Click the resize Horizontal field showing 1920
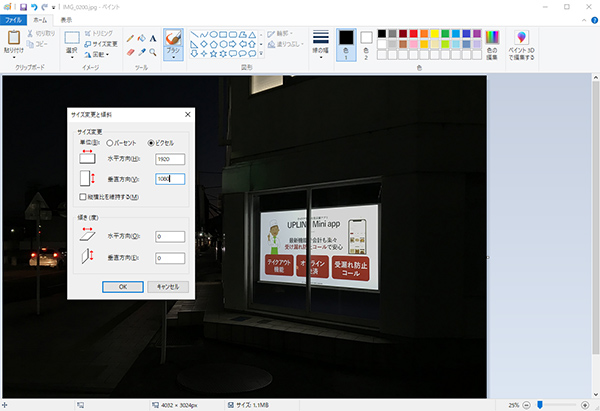 point(170,159)
